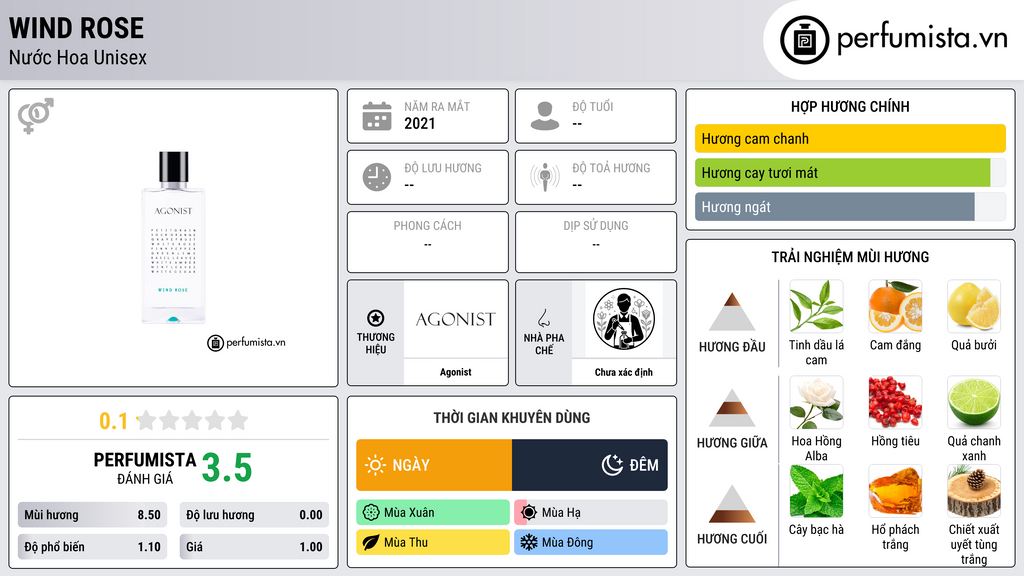Click the unisex gender symbol icon
Image resolution: width=1024 pixels, height=576 pixels.
pyautogui.click(x=36, y=116)
